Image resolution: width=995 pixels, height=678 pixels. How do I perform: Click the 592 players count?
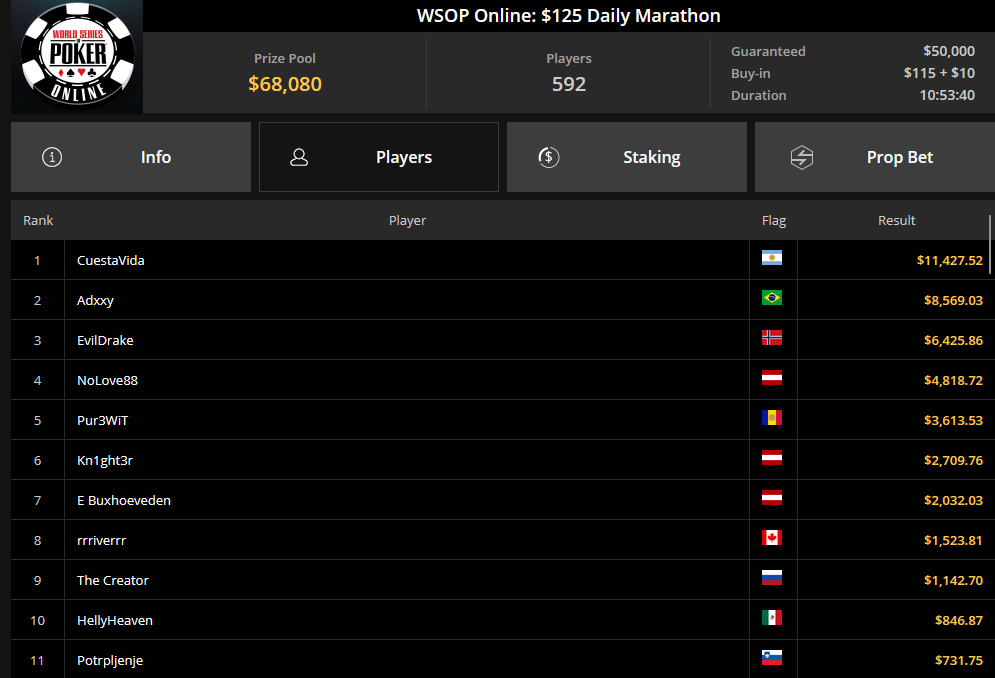569,84
